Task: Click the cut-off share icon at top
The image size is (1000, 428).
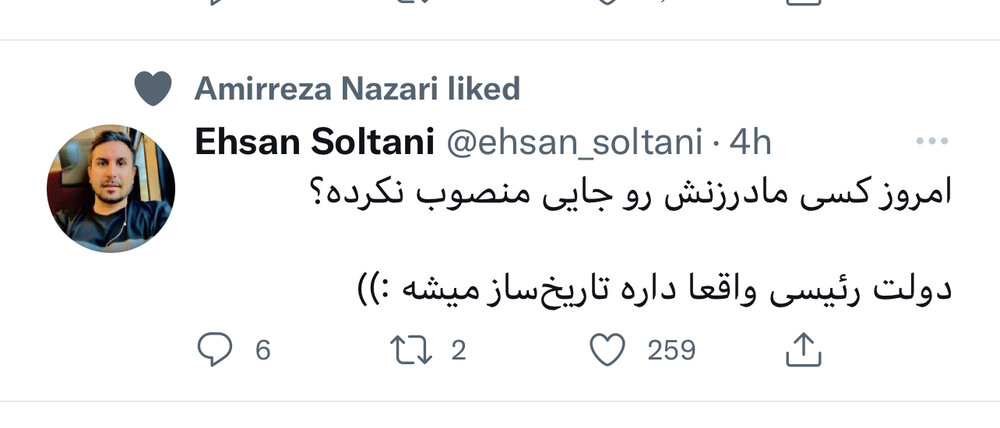Action: point(801,3)
